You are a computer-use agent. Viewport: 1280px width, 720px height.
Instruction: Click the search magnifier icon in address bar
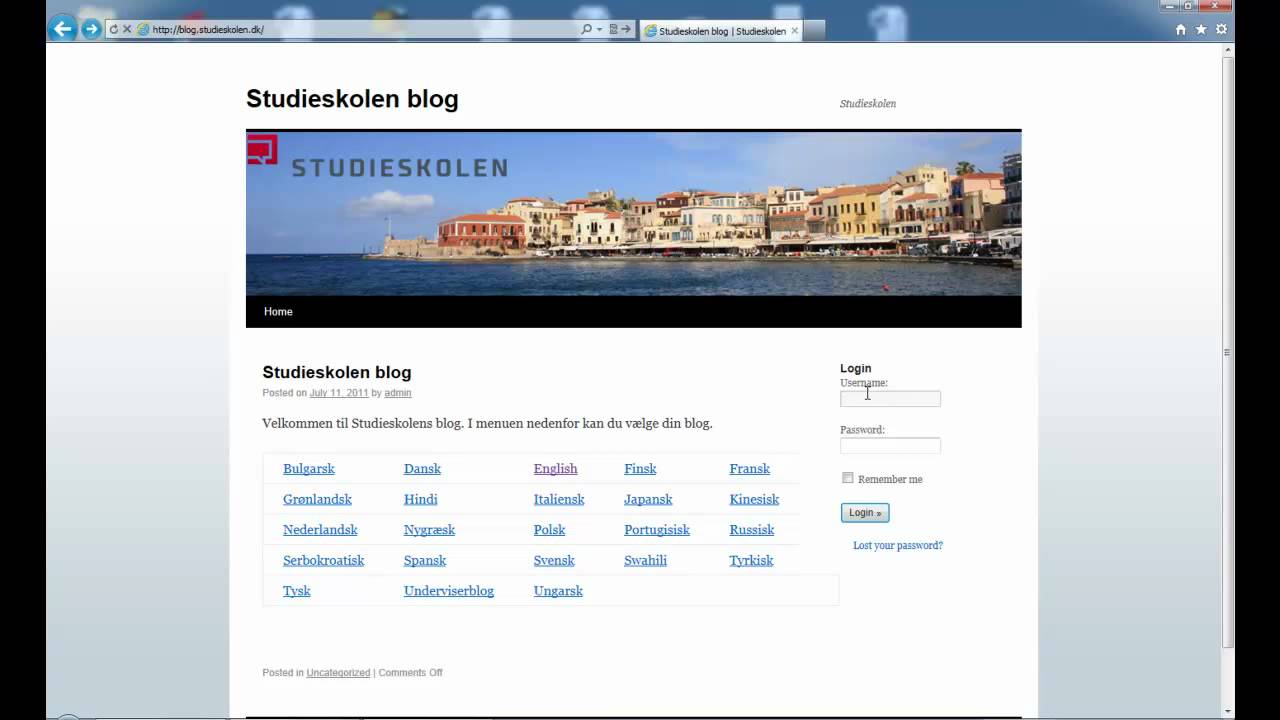pos(587,30)
